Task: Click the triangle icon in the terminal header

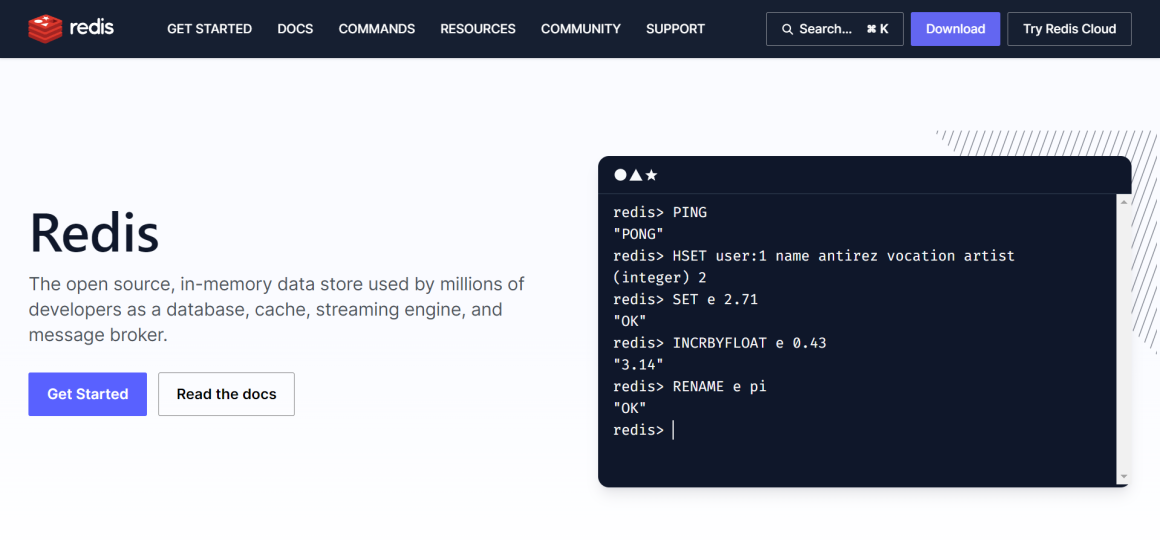Action: click(x=635, y=175)
